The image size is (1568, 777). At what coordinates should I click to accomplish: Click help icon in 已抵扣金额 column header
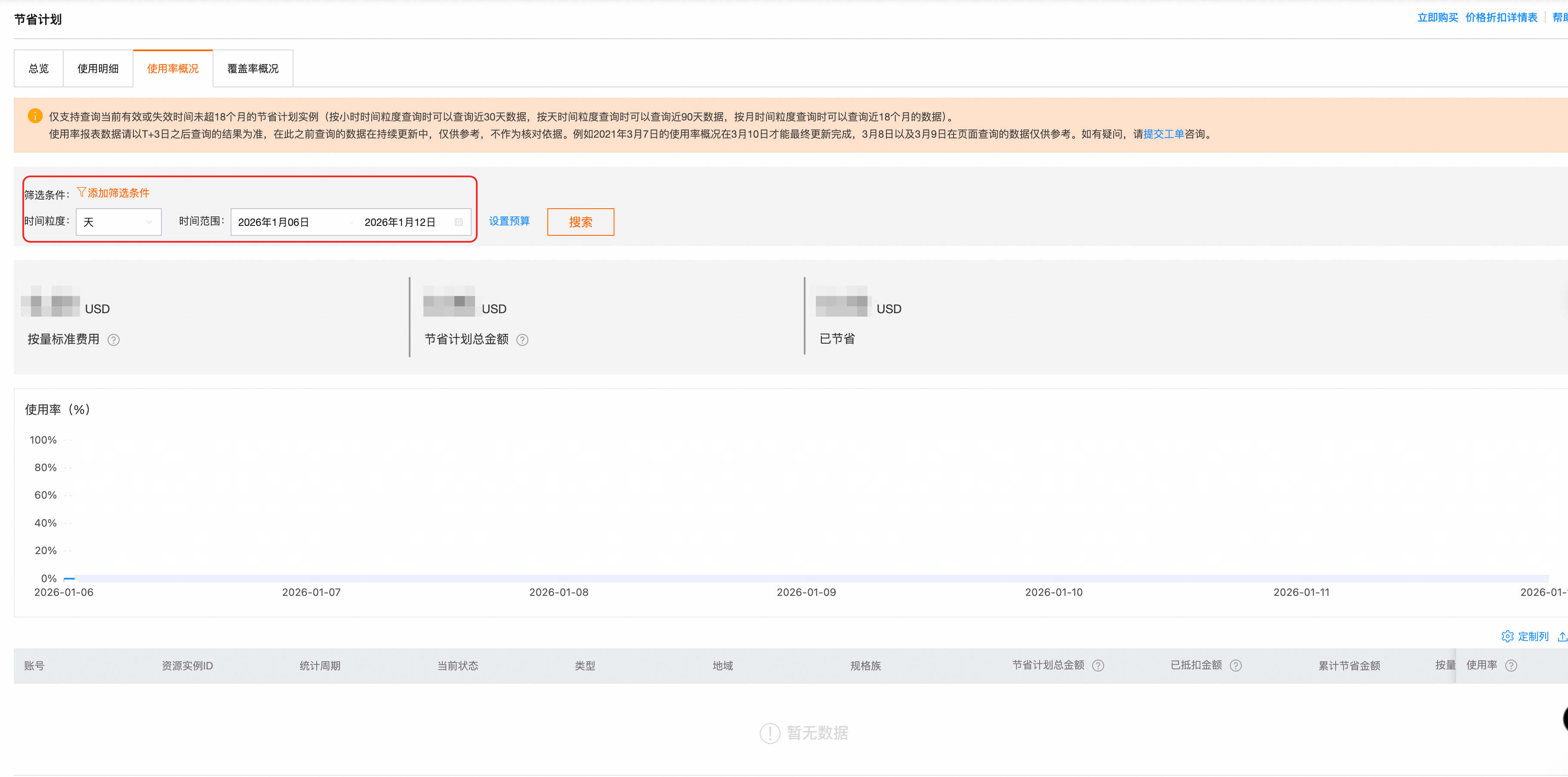(1236, 666)
